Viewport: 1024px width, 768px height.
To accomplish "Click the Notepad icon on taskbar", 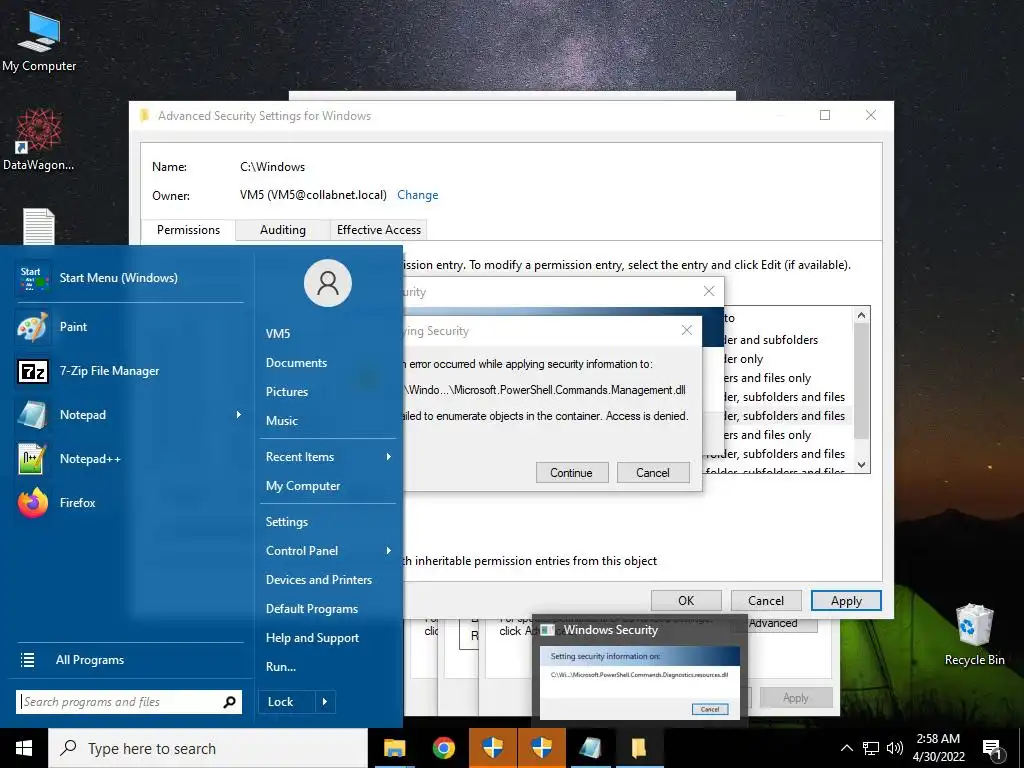I will coord(590,748).
